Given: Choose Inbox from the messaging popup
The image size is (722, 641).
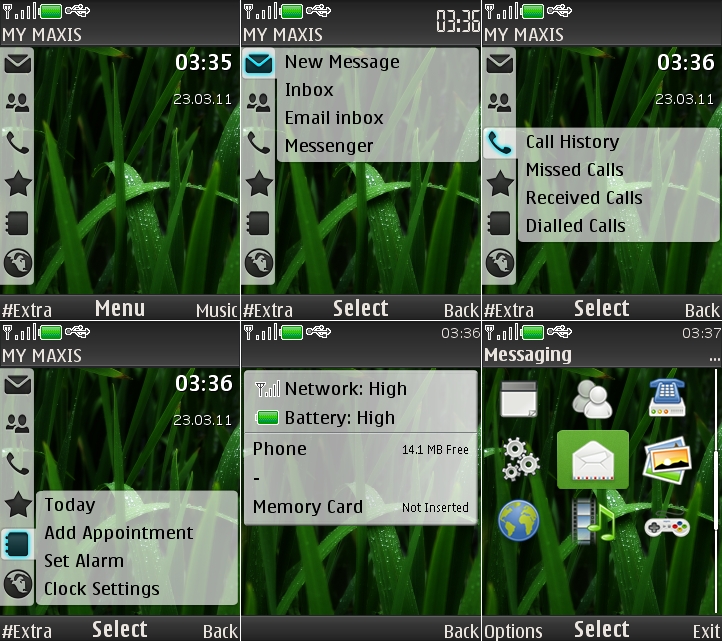Looking at the screenshot, I should point(309,90).
